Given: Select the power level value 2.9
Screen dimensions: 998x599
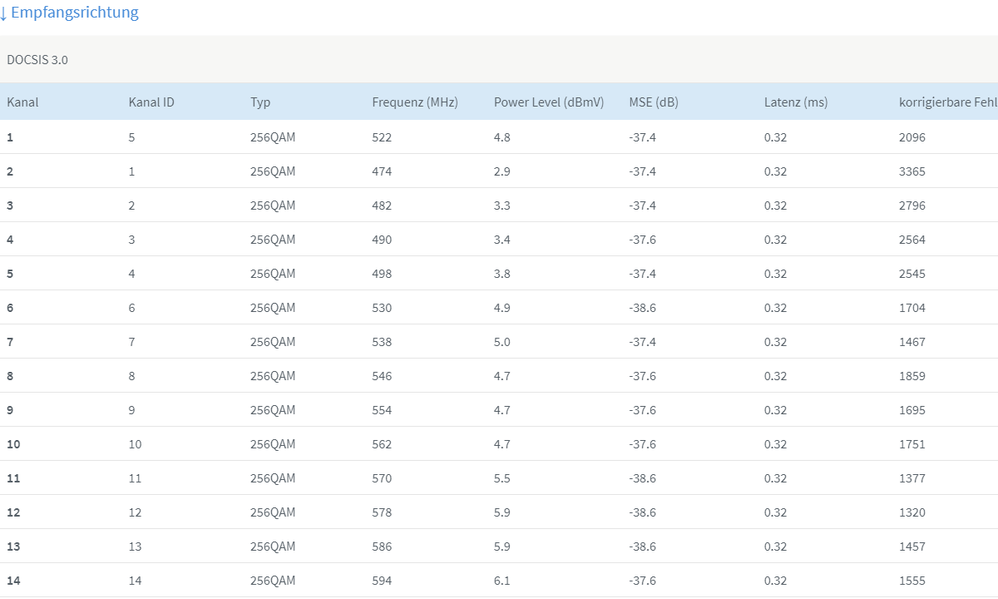Looking at the screenshot, I should 502,171.
